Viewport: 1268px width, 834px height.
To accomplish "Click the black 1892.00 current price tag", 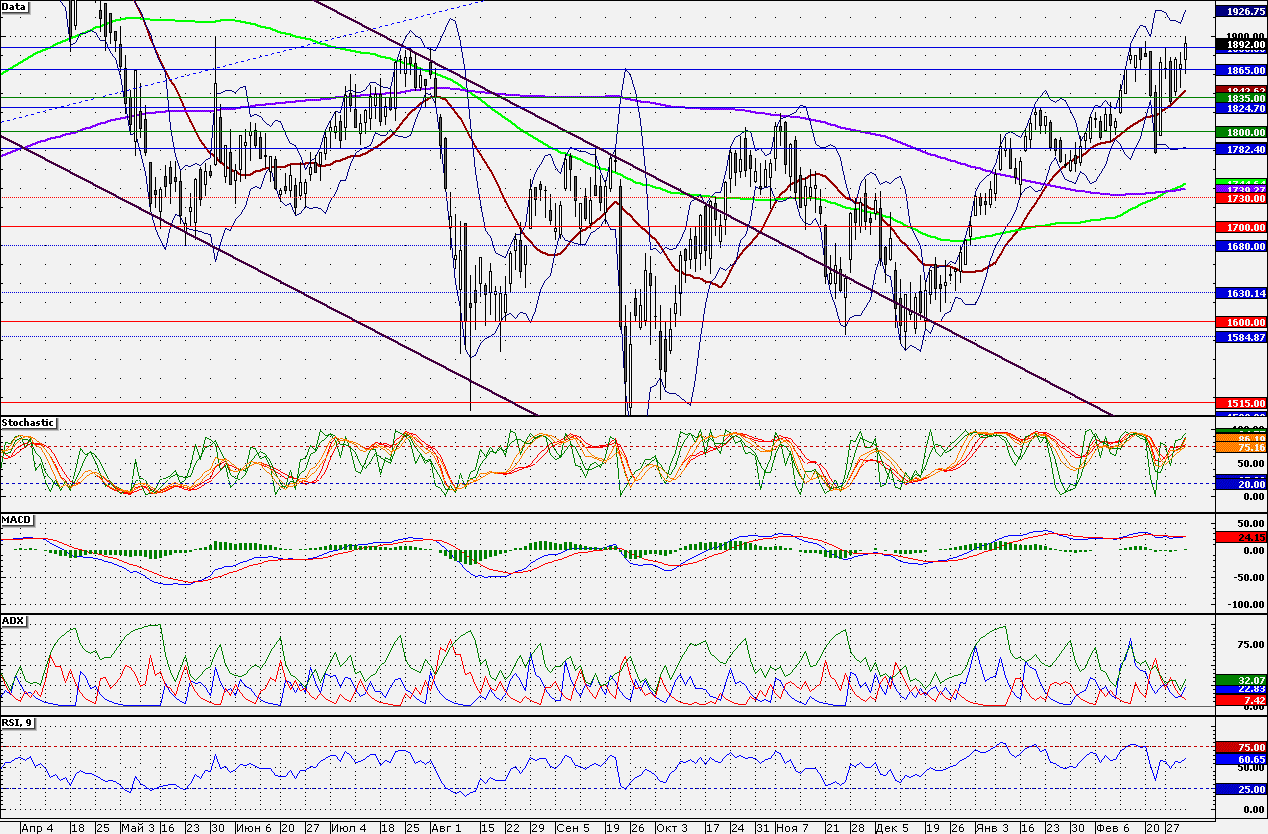I will [1240, 44].
